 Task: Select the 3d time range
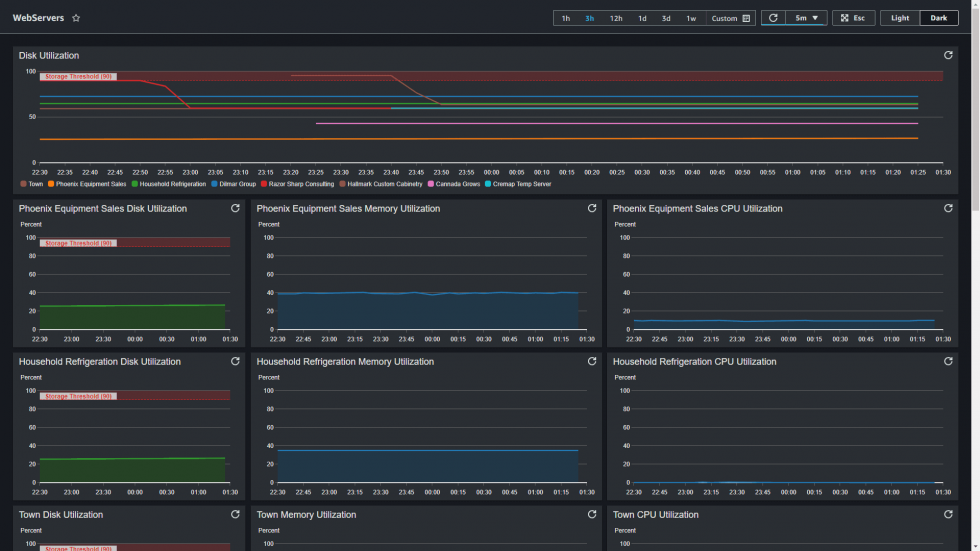[x=666, y=18]
